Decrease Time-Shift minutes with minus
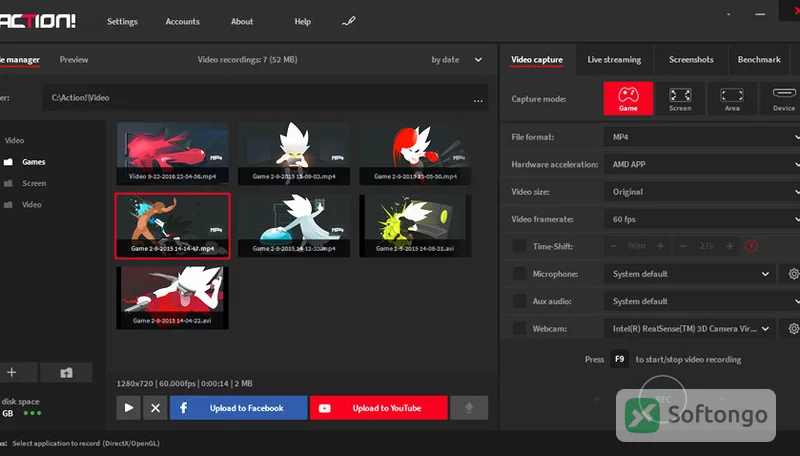 613,246
